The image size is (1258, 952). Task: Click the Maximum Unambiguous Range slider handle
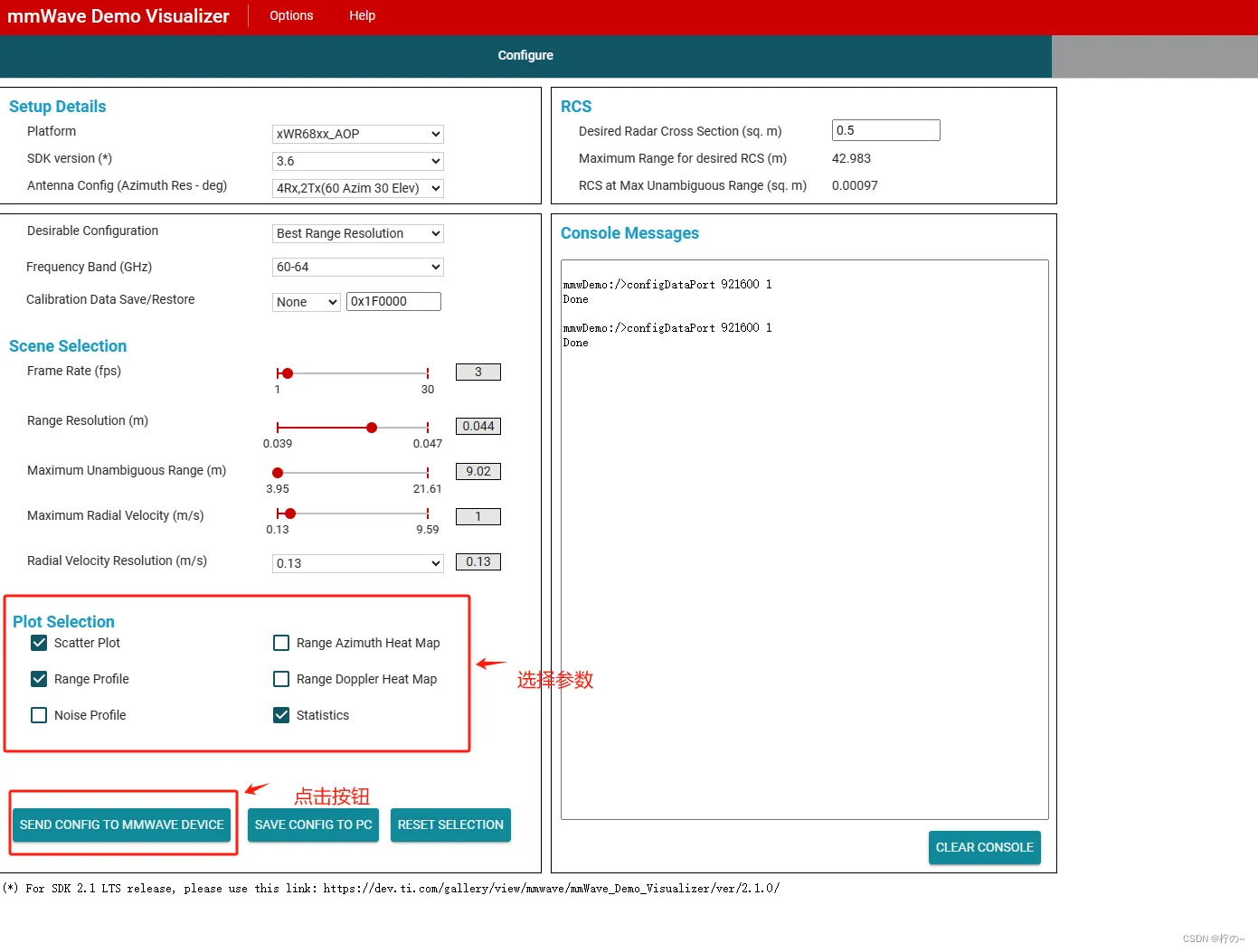(278, 473)
